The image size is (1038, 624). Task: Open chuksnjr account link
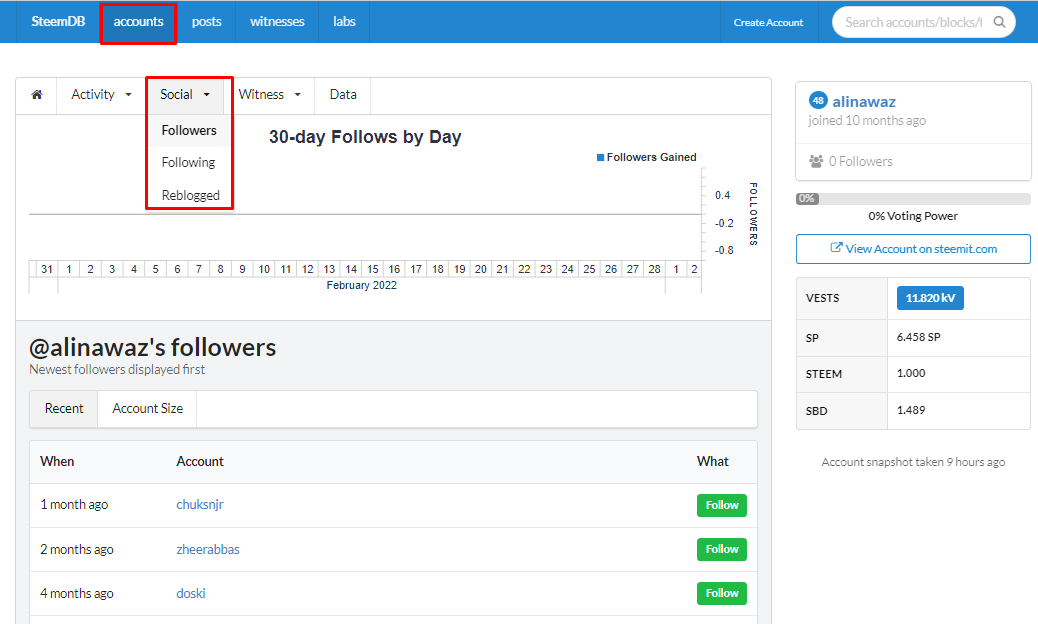tap(200, 504)
